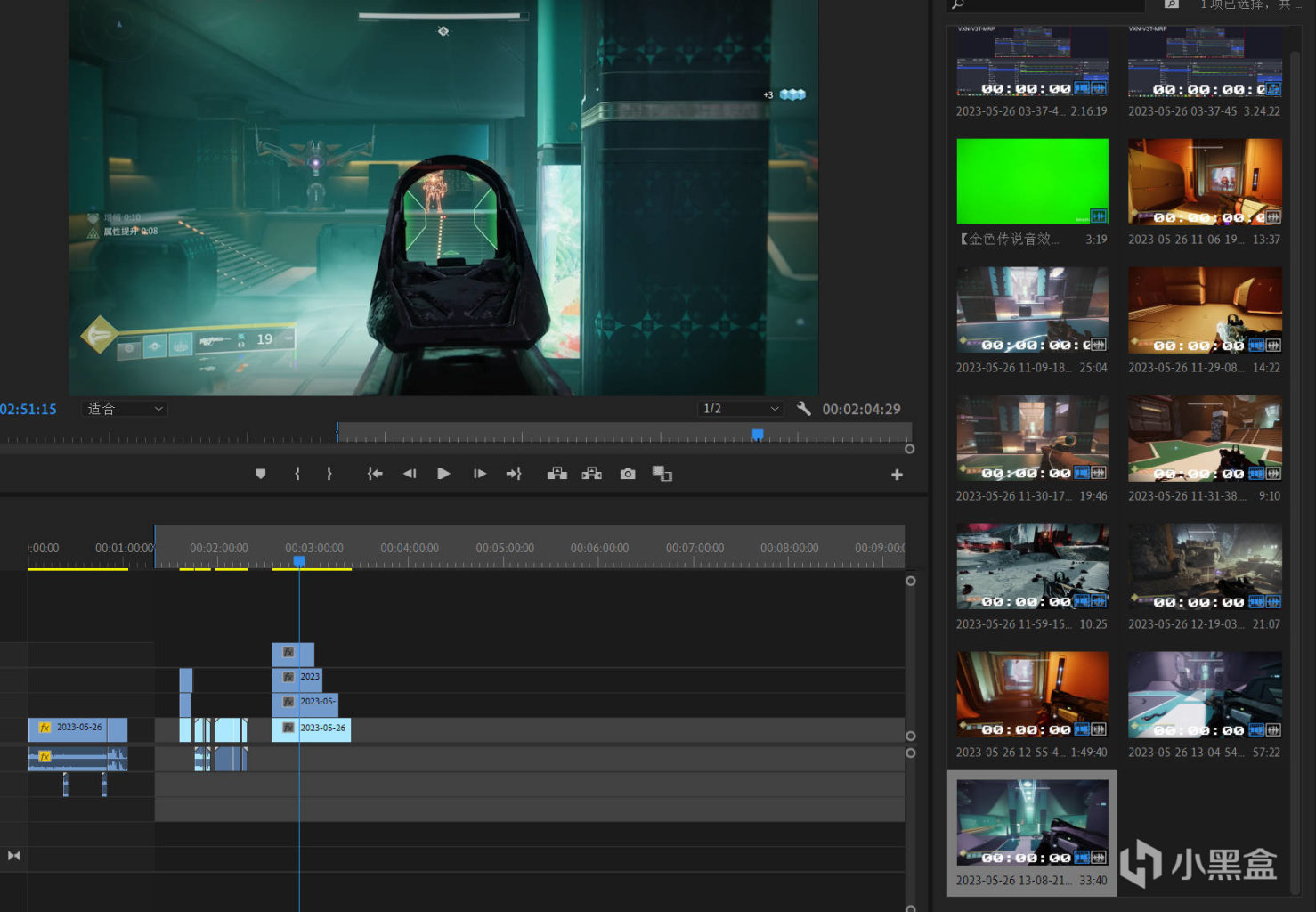Select the clip thumbnail 2023-05-26 13-04-54 57:22
The height and width of the screenshot is (912, 1316).
coord(1205,694)
